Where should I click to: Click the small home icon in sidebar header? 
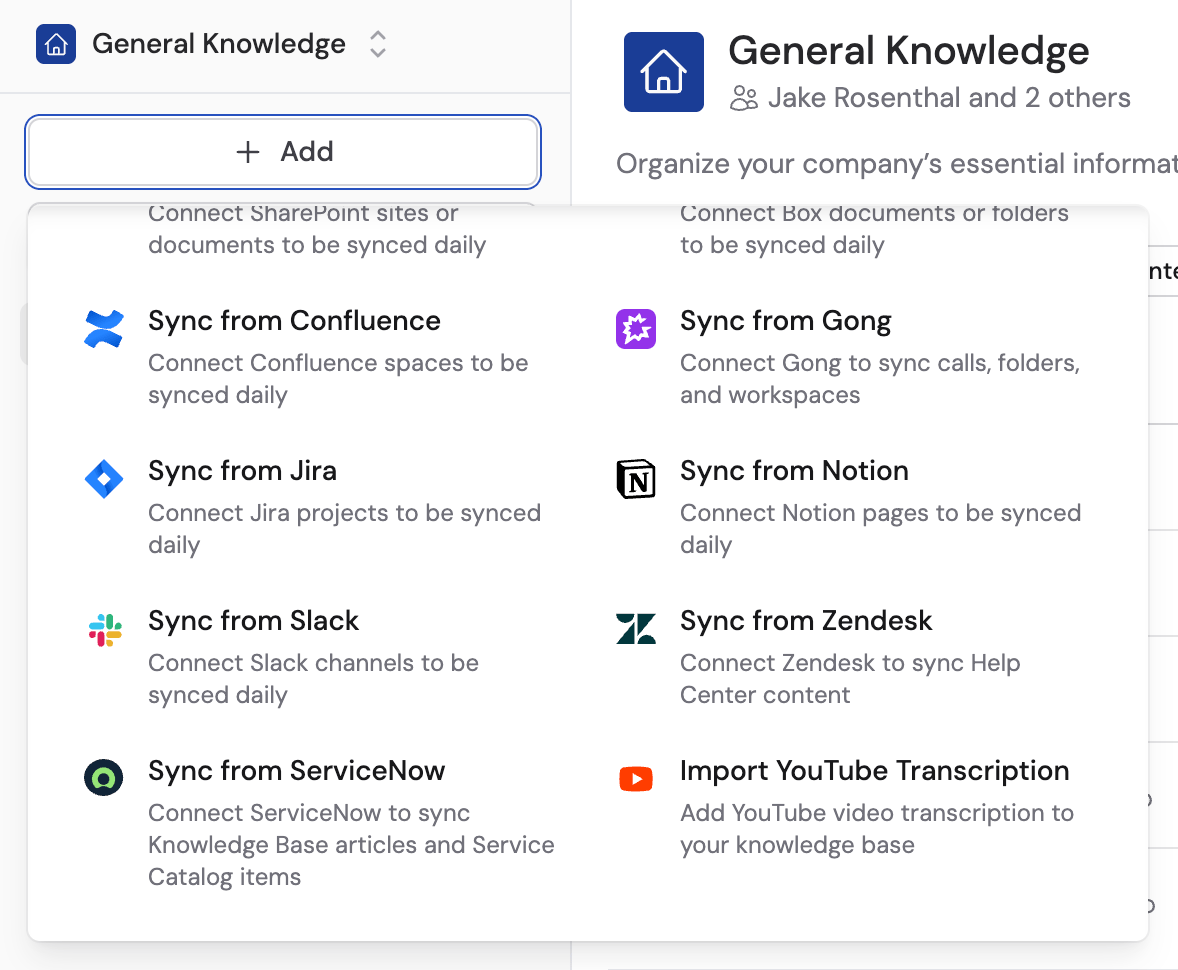(56, 44)
